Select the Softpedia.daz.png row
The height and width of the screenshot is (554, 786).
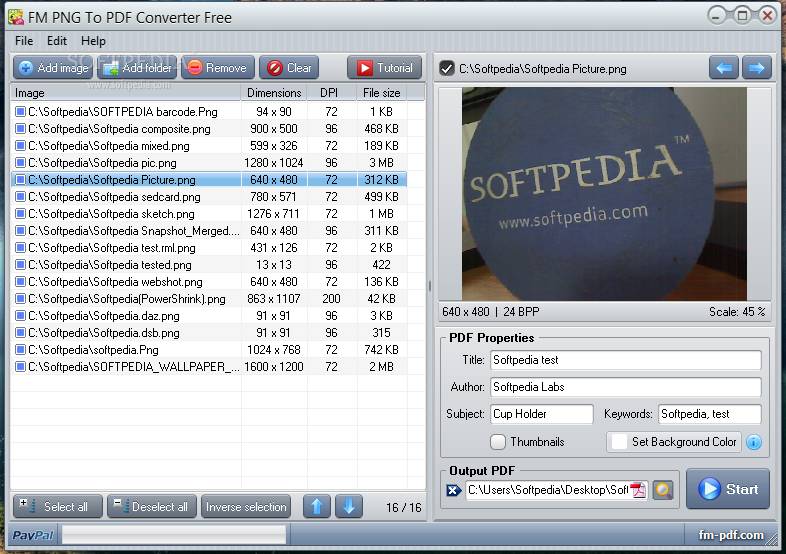point(209,316)
